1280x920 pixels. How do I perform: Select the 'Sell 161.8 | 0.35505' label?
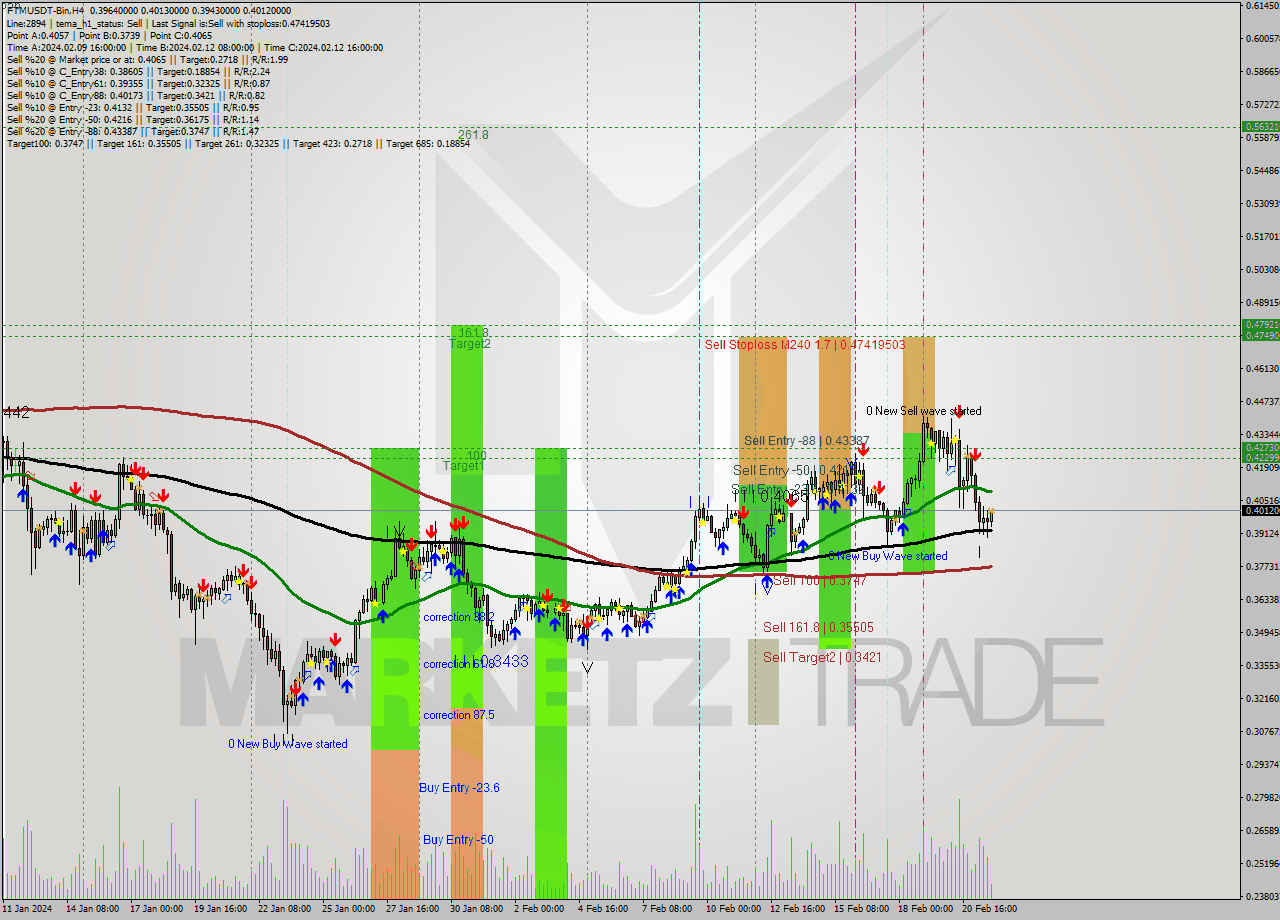(x=818, y=627)
